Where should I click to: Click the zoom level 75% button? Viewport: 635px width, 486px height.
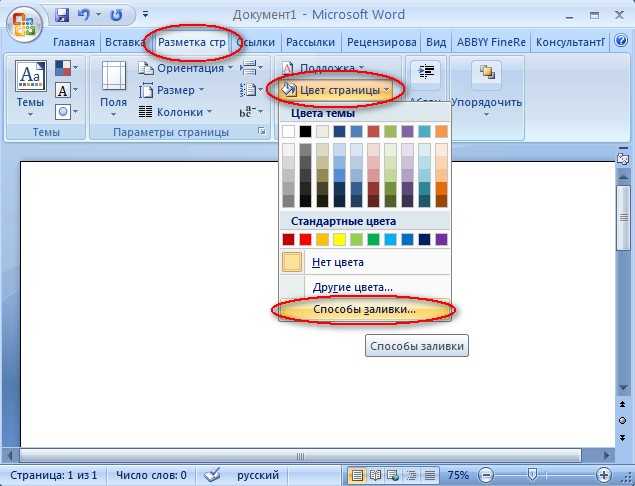[458, 475]
